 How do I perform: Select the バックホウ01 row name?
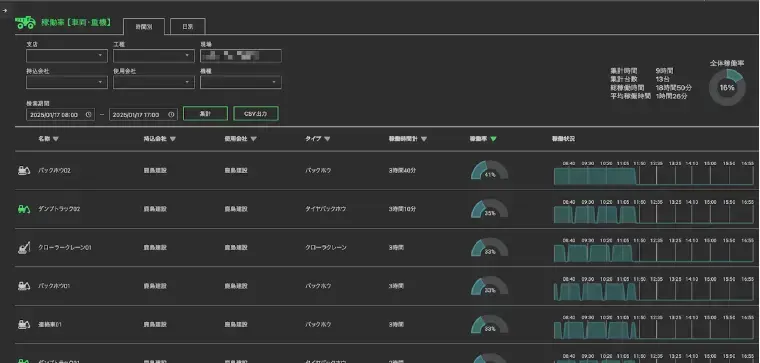pos(54,286)
